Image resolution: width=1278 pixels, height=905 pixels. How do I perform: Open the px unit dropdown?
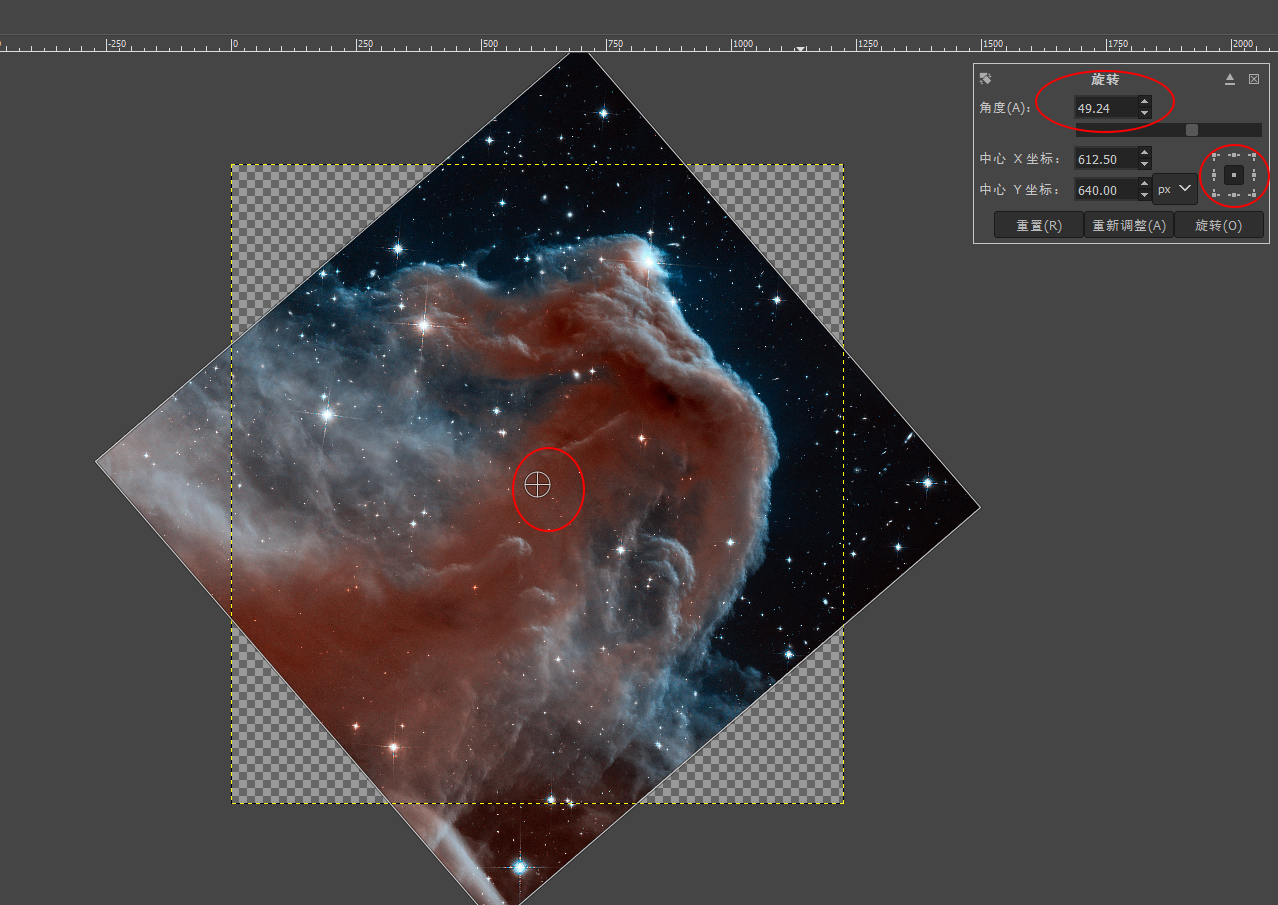pos(1175,189)
